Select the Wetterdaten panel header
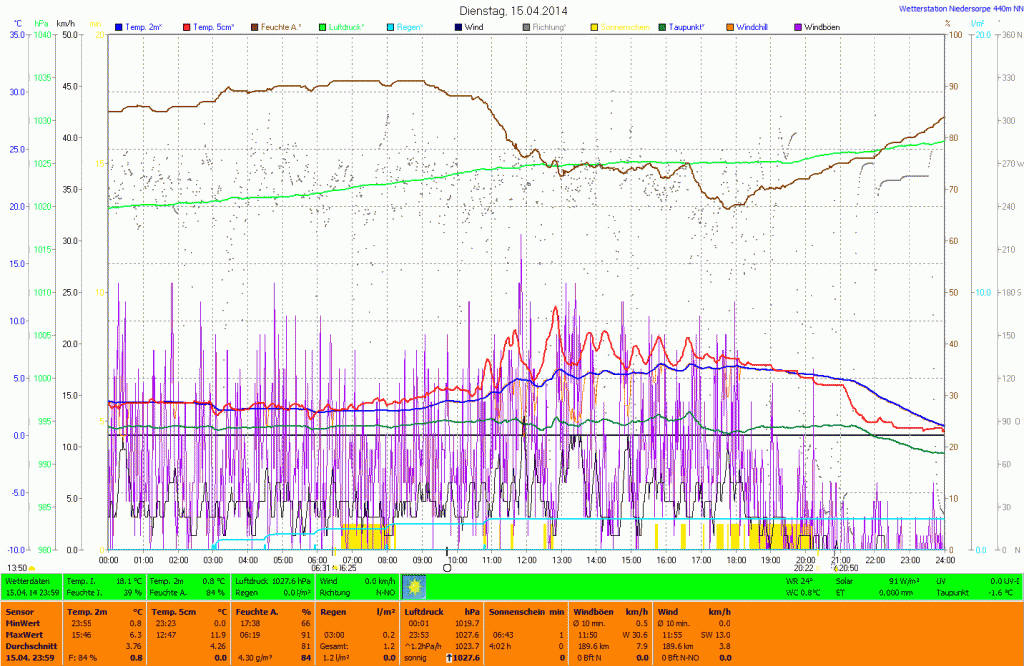Viewport: 1024px width, 666px height. coord(28,580)
